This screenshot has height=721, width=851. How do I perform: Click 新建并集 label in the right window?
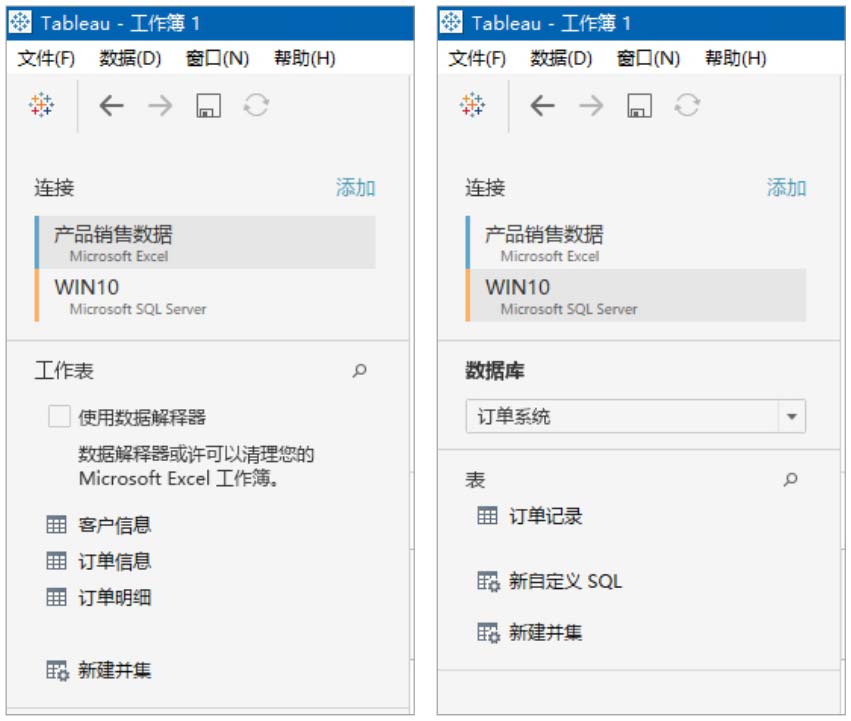coord(545,633)
